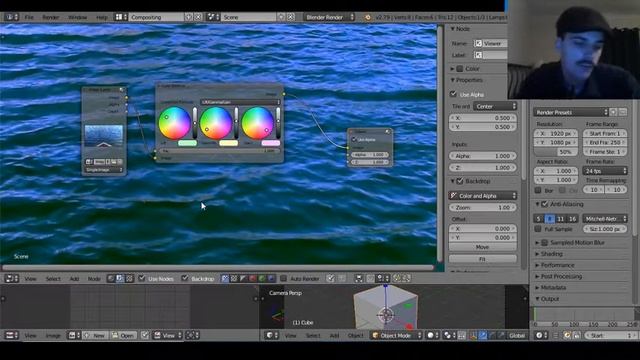640x360 pixels.
Task: Select anti-aliasing sample count 8
Action: click(550, 219)
